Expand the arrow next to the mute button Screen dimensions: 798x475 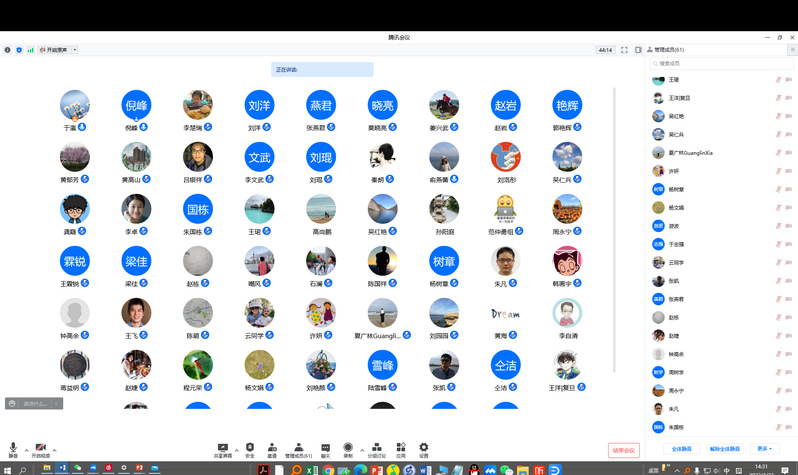pyautogui.click(x=25, y=450)
